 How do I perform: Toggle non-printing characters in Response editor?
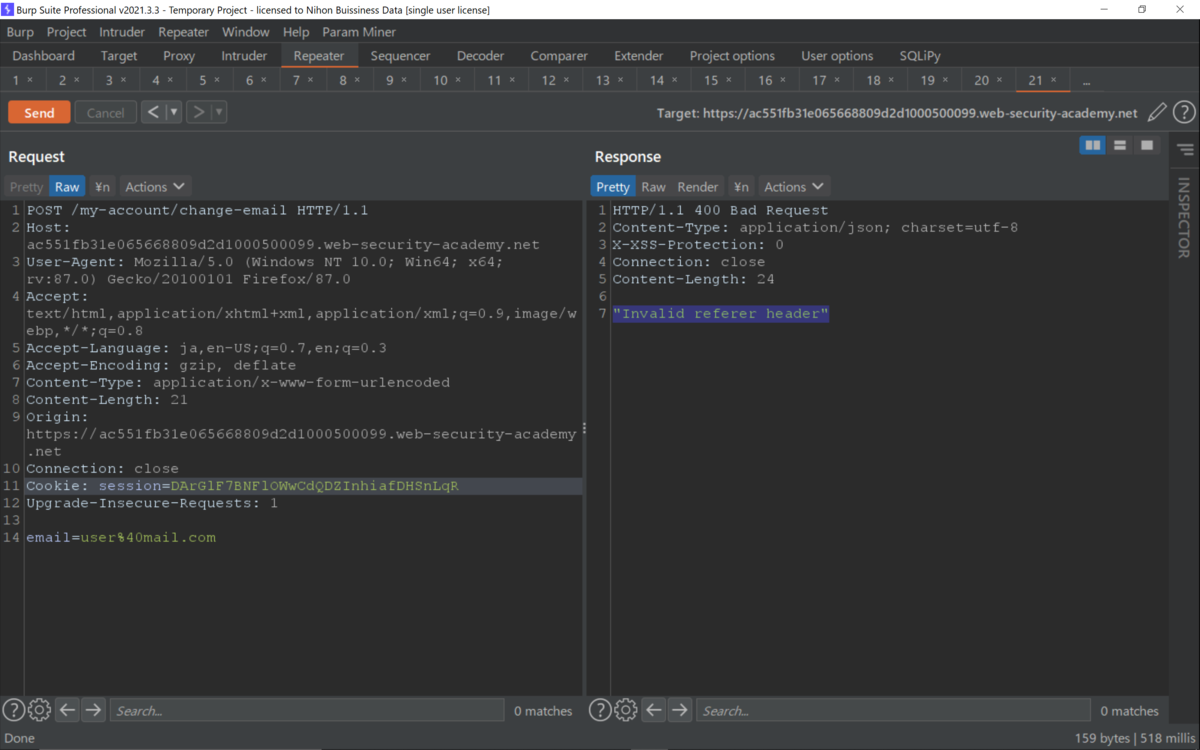point(741,186)
